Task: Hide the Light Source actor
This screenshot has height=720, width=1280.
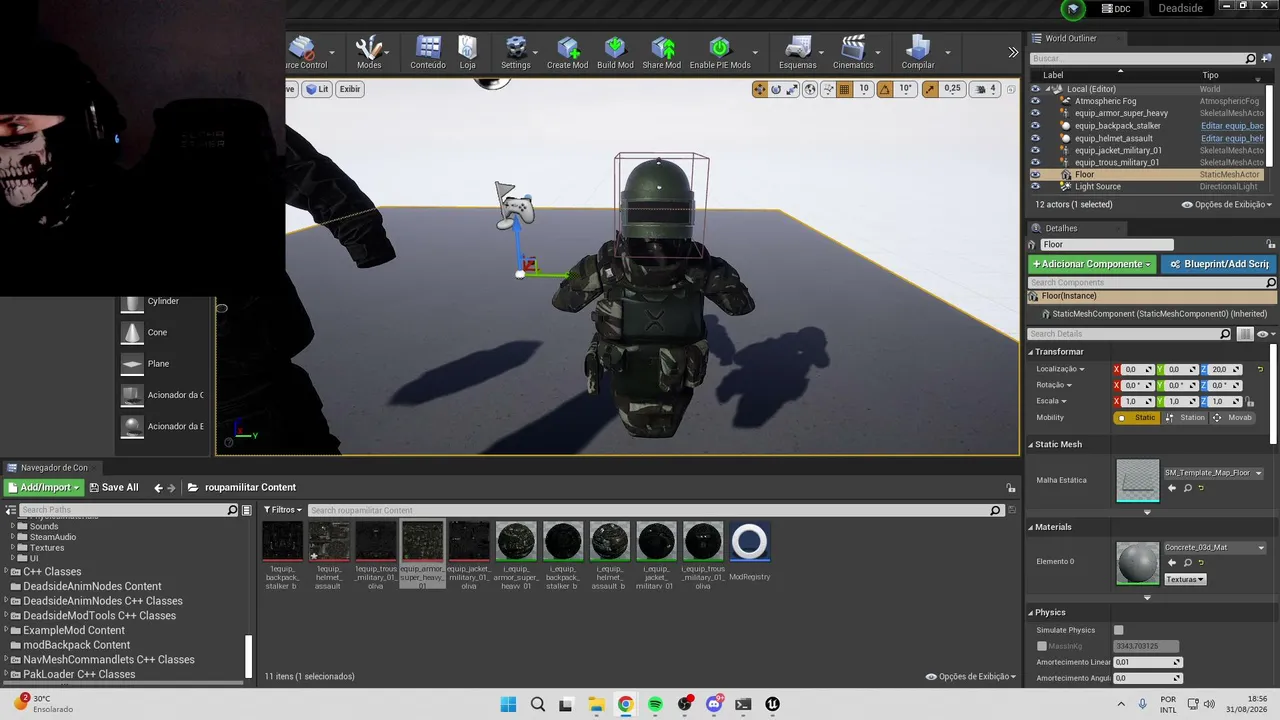Action: pyautogui.click(x=1035, y=187)
